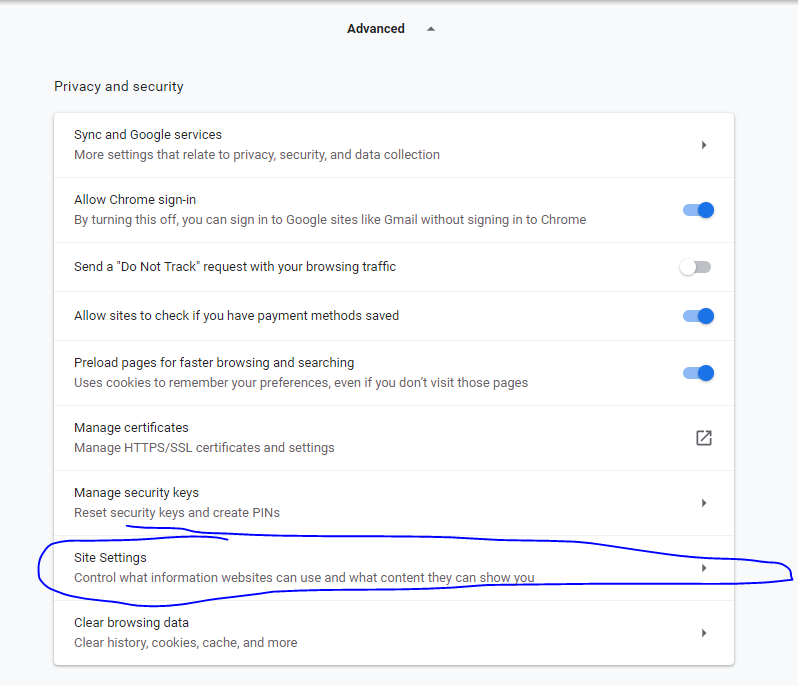Click the payment methods saved setting label
This screenshot has width=798, height=686.
(236, 316)
